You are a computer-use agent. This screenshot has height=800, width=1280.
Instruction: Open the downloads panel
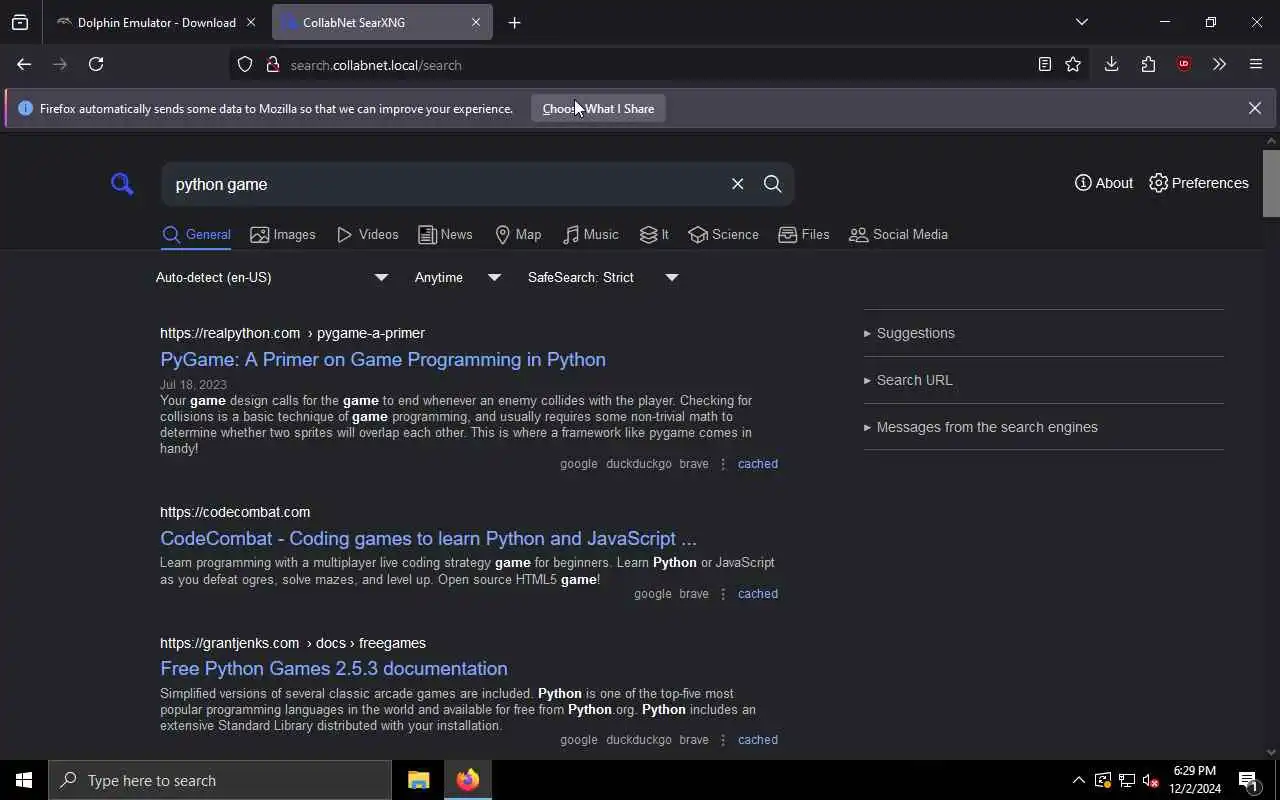[x=1111, y=64]
